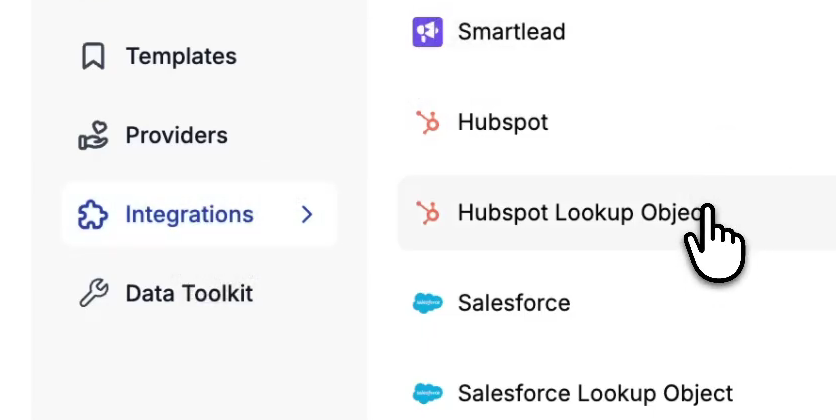This screenshot has height=420, width=836.
Task: Click the Salesforce Lookup Object cloud icon
Action: pos(427,394)
